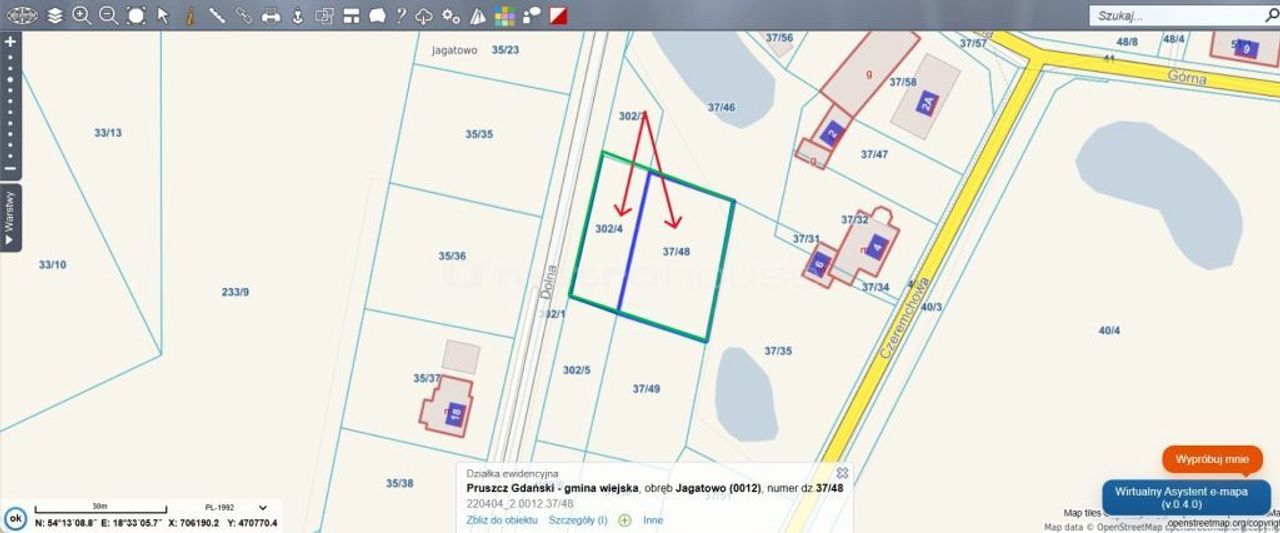Open the Szczegóły (I) link
1280x533 pixels.
pyautogui.click(x=578, y=520)
